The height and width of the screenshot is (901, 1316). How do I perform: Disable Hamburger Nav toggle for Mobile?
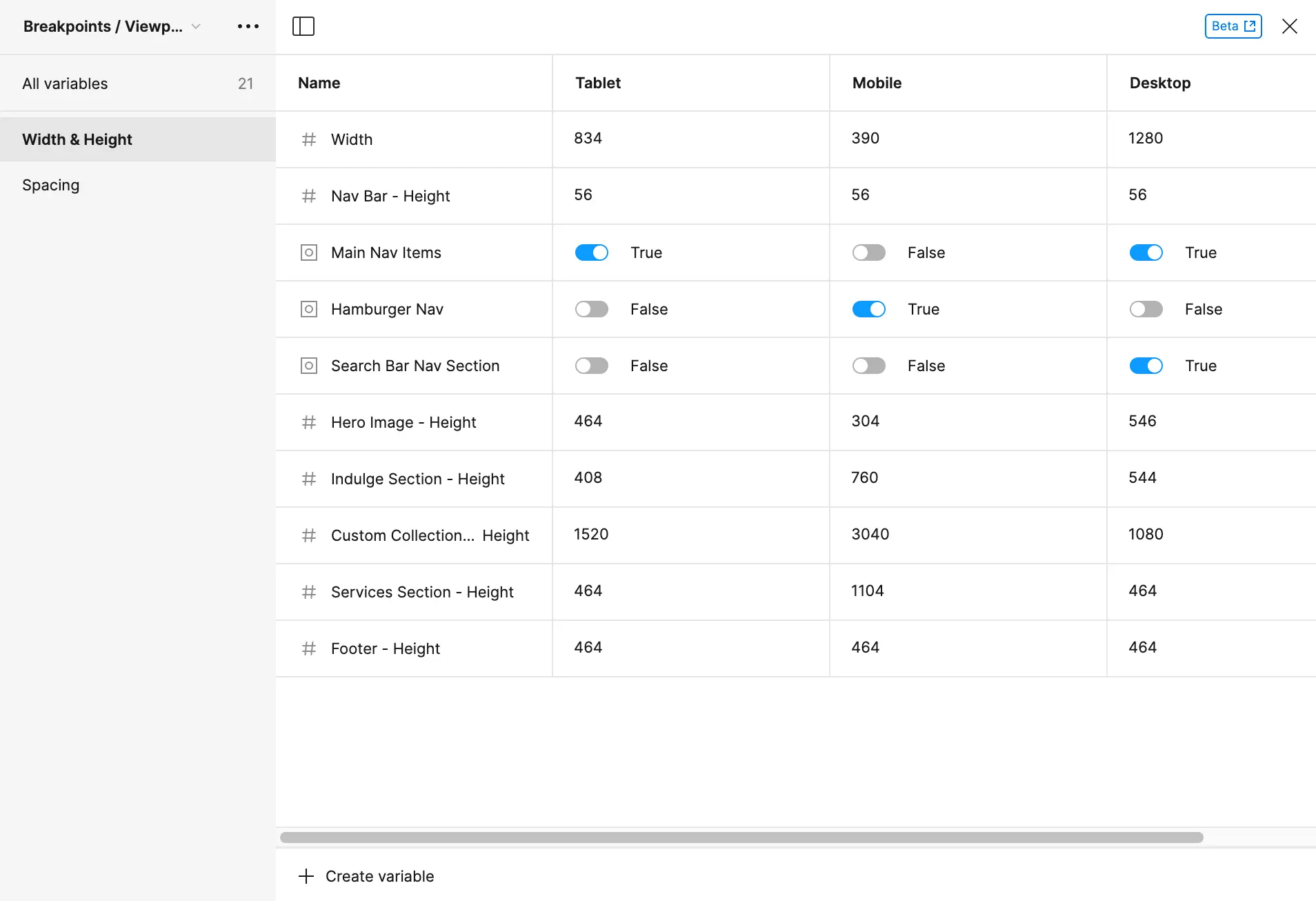pyautogui.click(x=869, y=309)
